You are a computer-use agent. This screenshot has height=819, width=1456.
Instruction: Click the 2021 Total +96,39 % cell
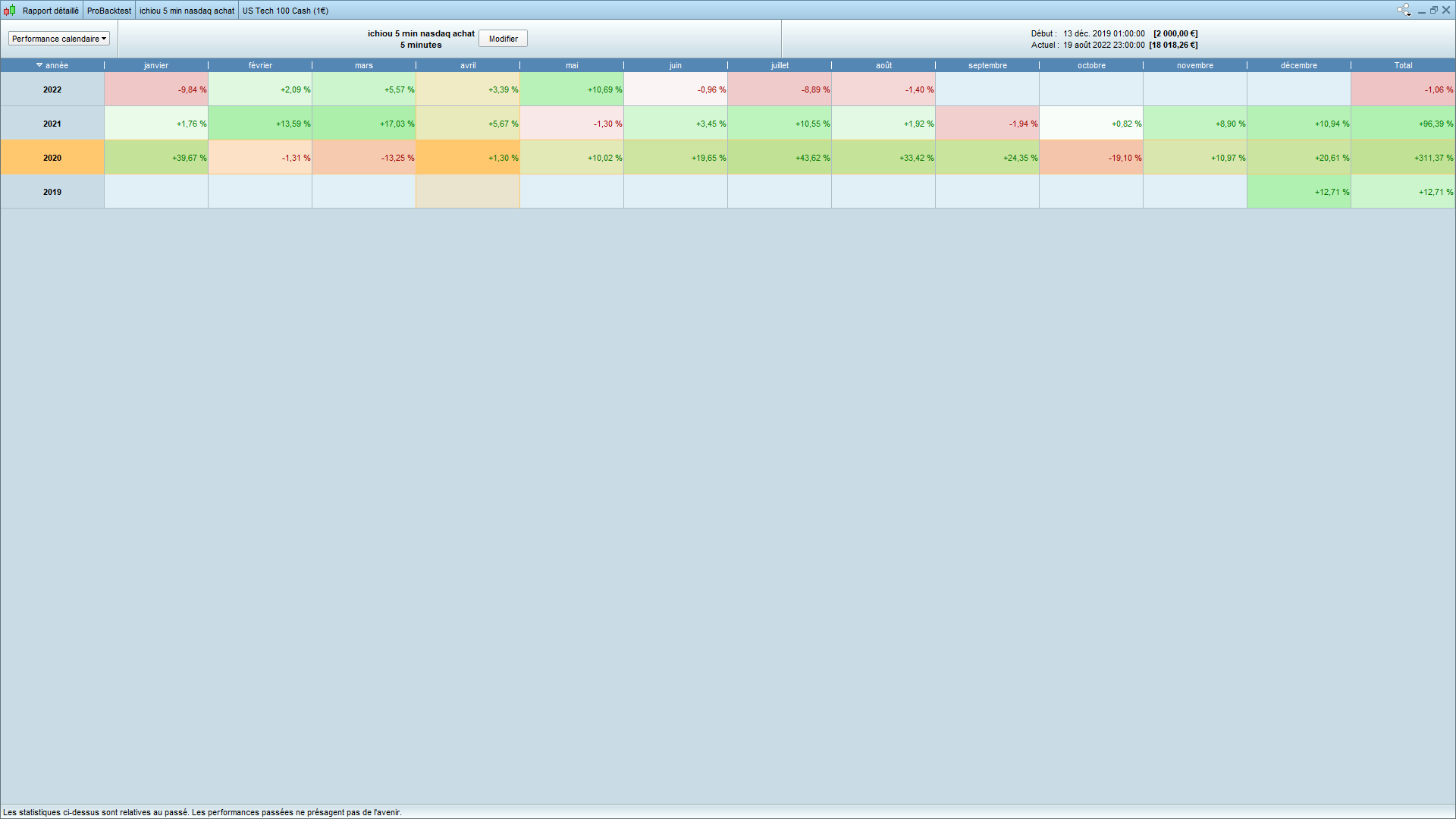click(1403, 124)
